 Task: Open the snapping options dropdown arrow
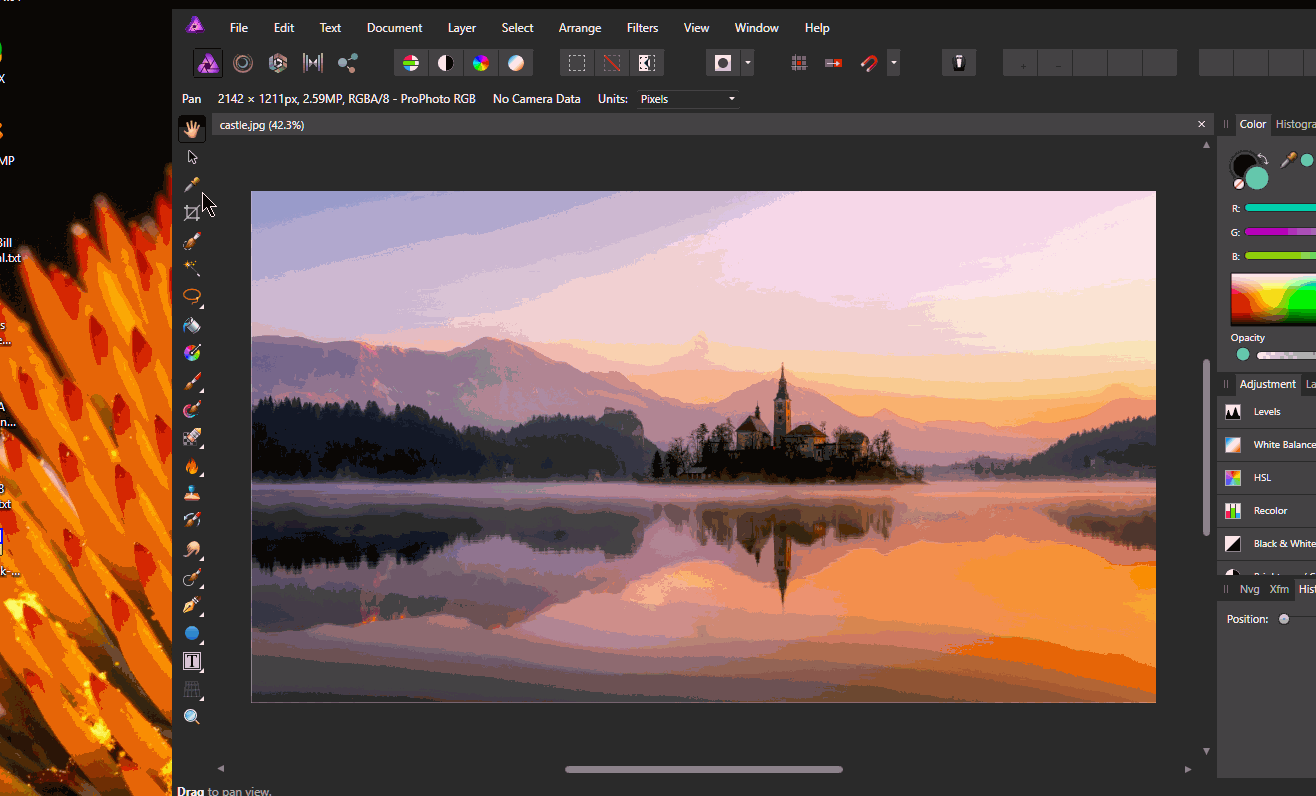893,62
